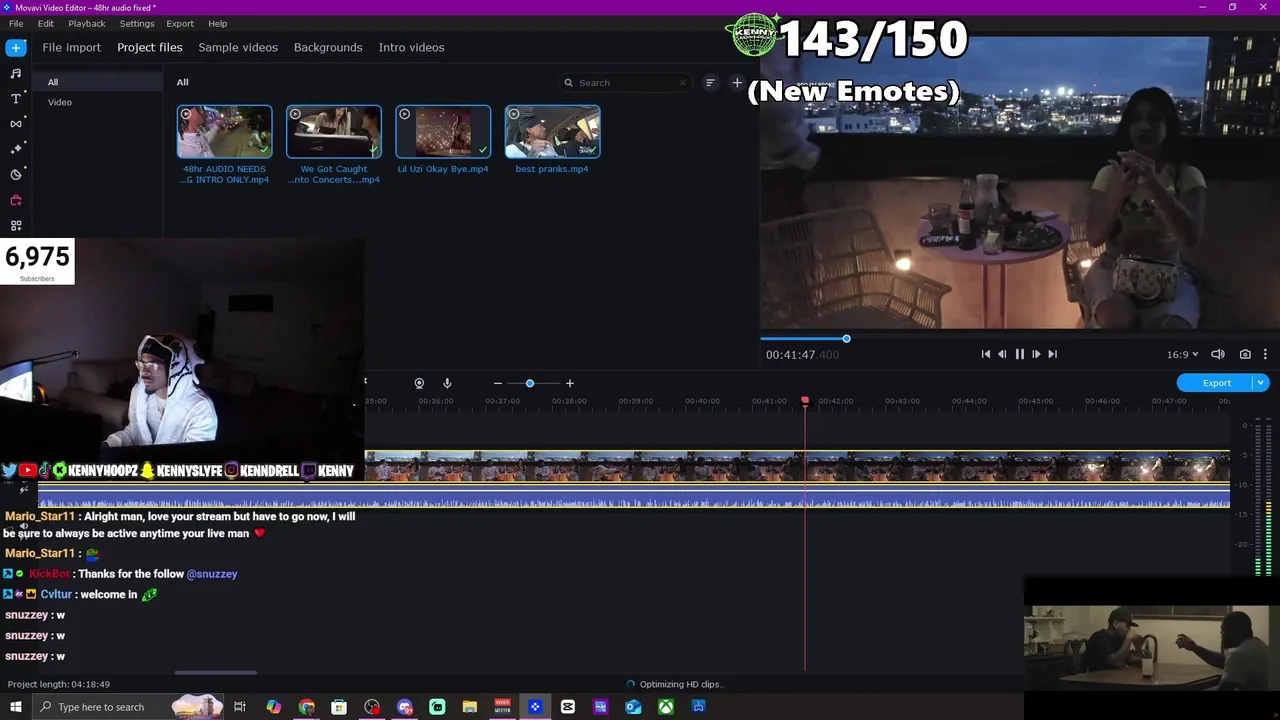This screenshot has width=1280, height=720.
Task: Switch to the Sample videos tab
Action: (238, 47)
